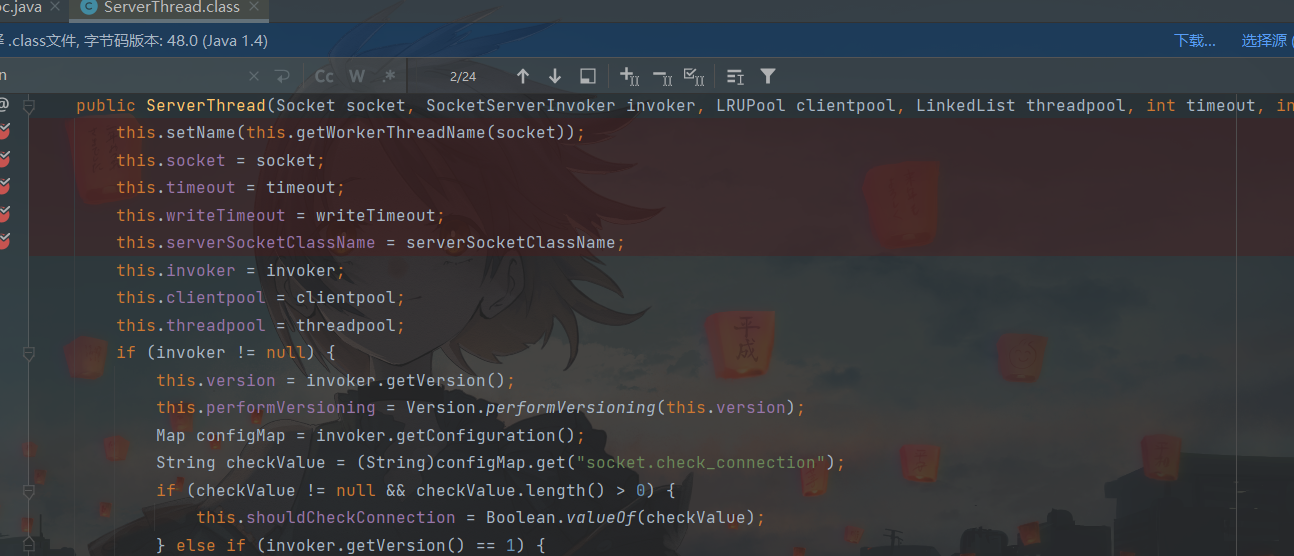Jump to the next search occurrence
The image size is (1294, 556).
coord(555,77)
